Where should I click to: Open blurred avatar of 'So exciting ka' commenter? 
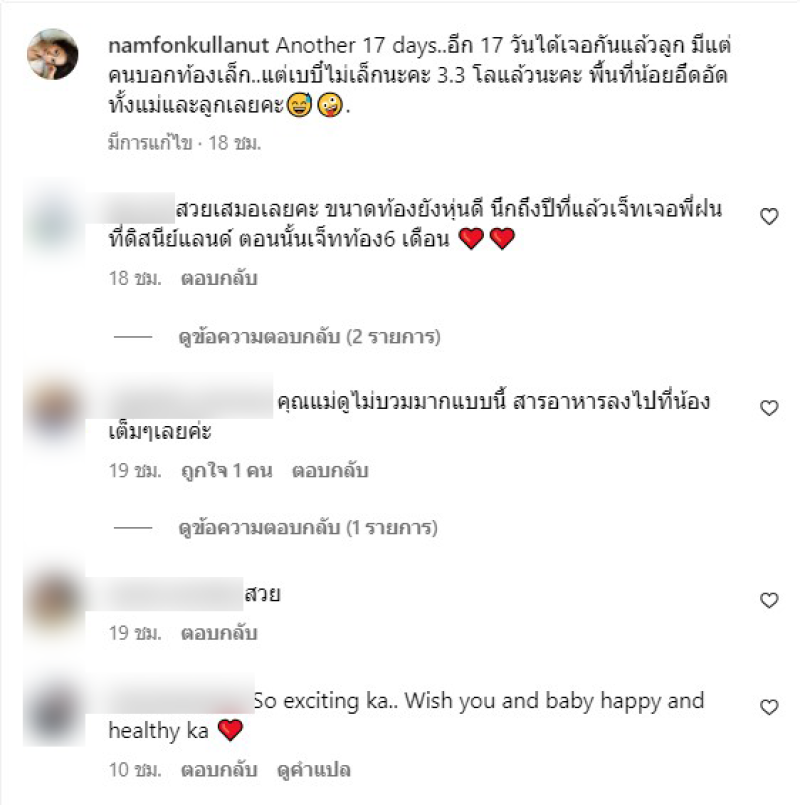[x=54, y=711]
